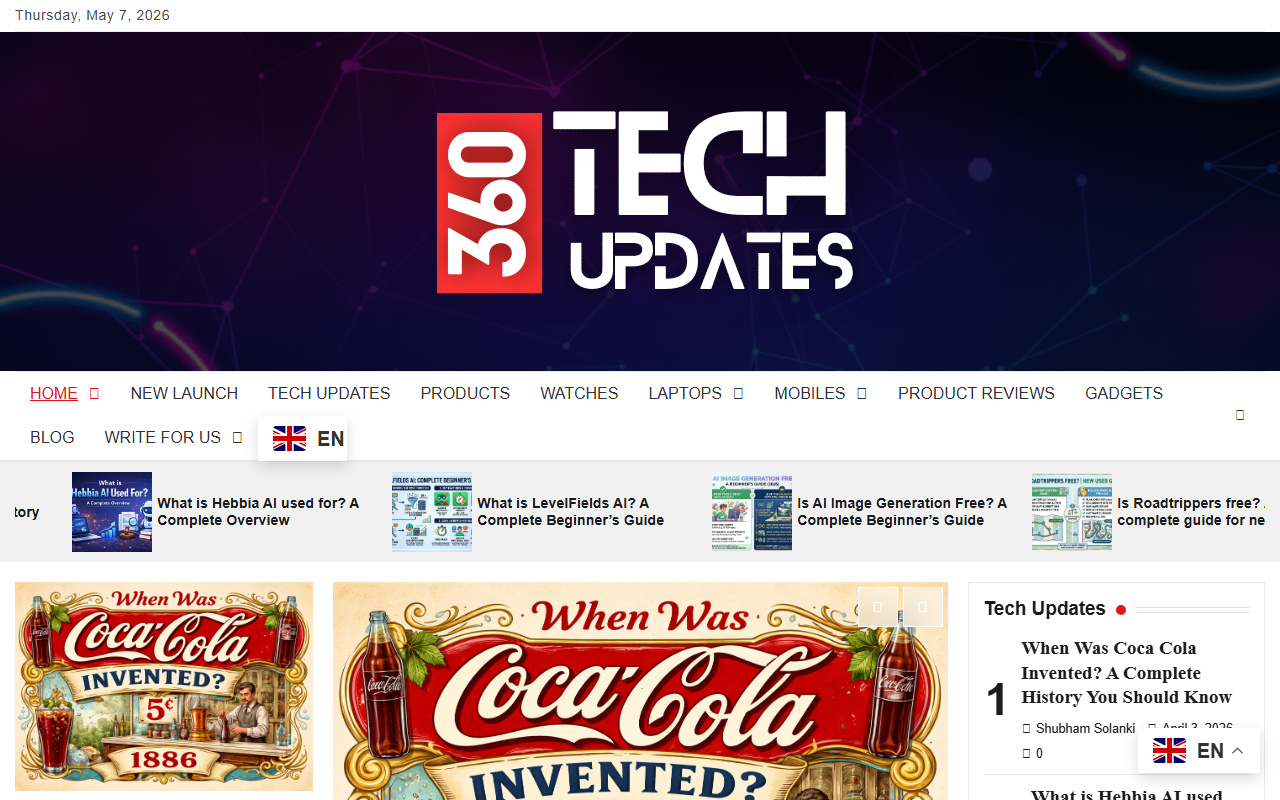
Task: Open WRITE FOR US menu item
Action: coord(163,438)
